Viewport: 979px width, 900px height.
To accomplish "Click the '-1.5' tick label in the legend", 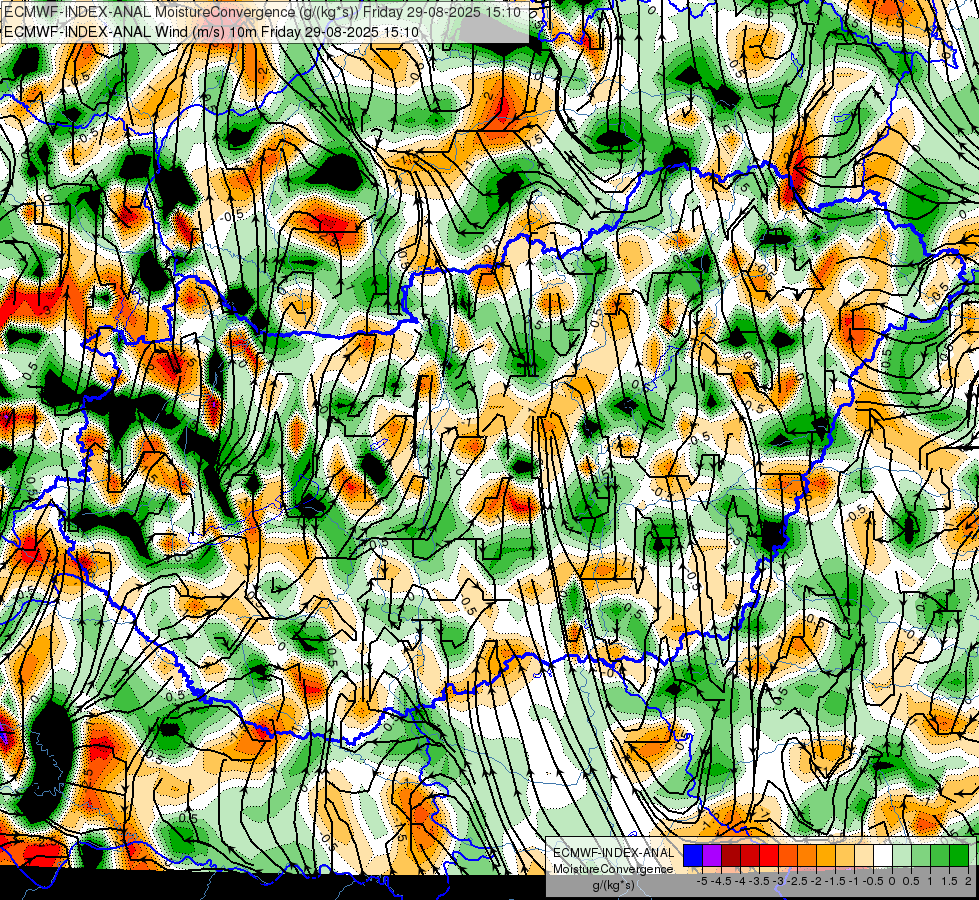I will (x=835, y=881).
